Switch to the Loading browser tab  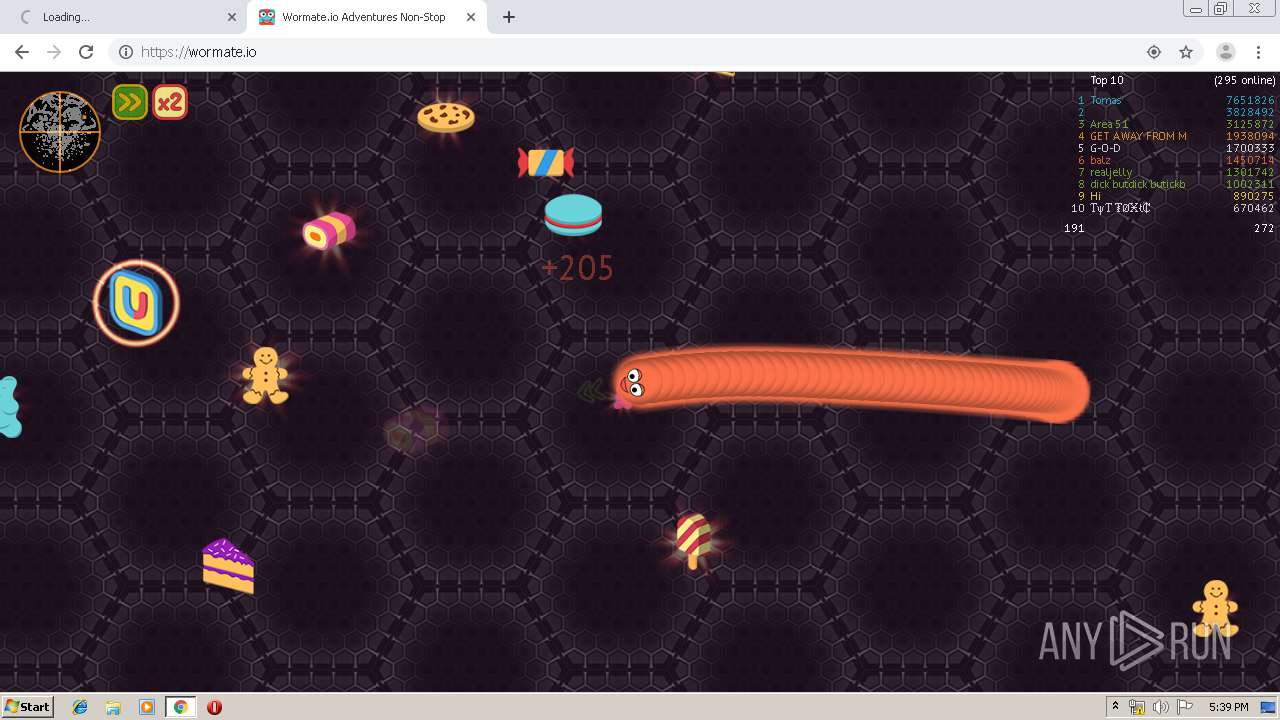pyautogui.click(x=123, y=17)
